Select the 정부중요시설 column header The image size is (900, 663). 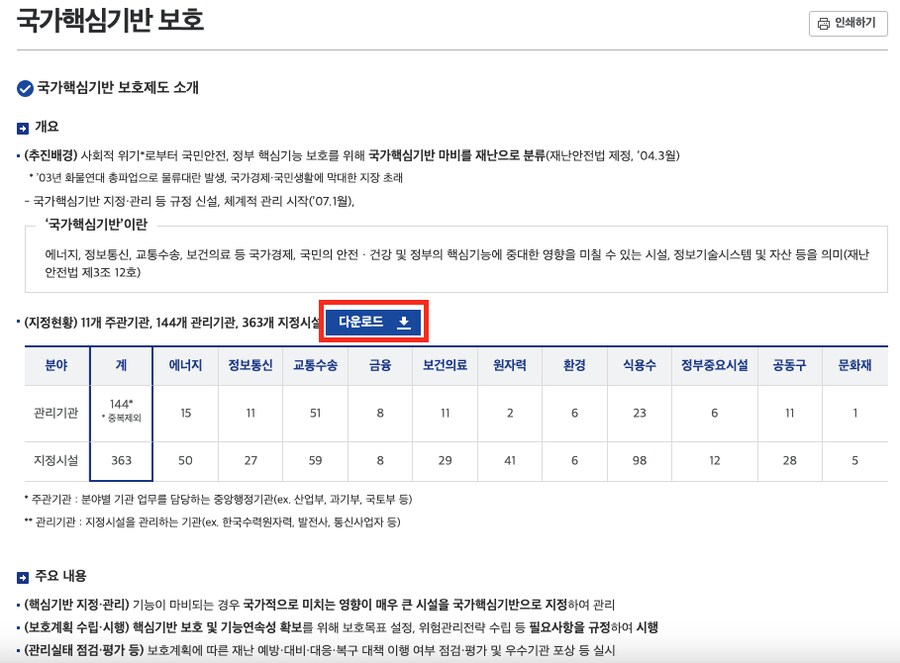point(715,365)
